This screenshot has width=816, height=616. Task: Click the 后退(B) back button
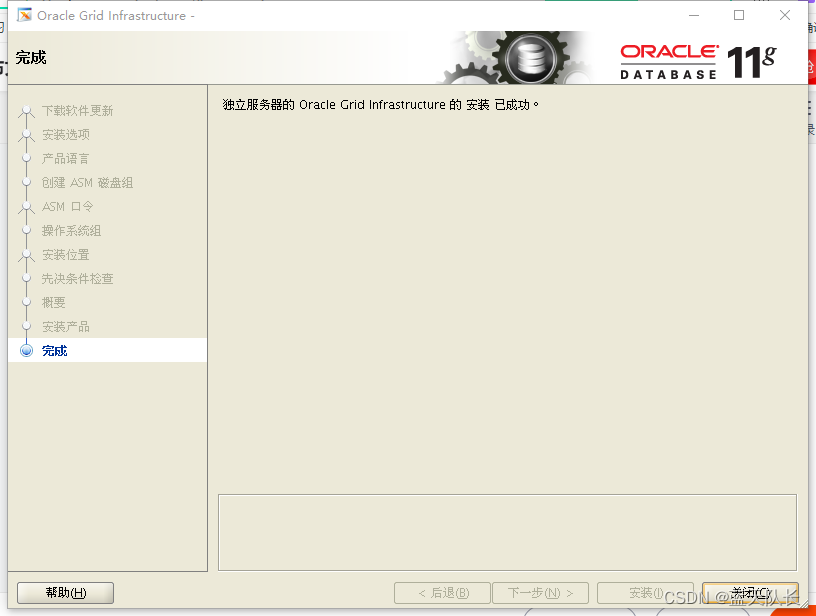[442, 593]
